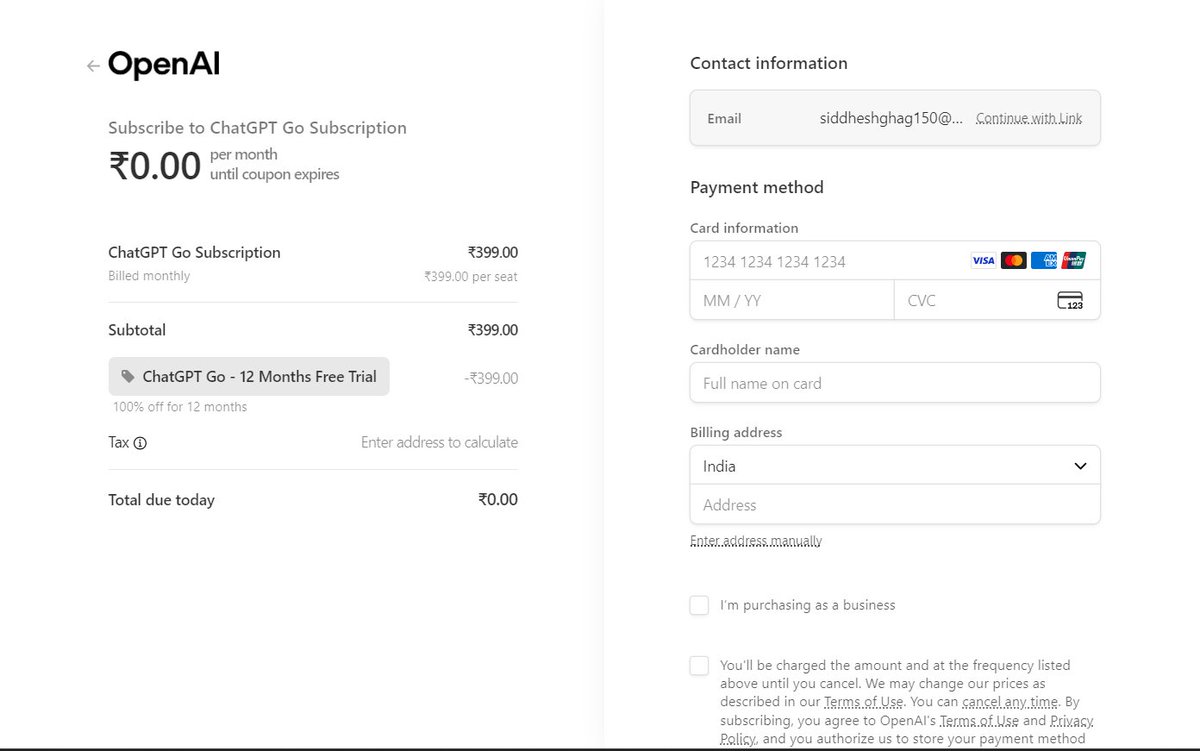Click Subscribe to ChatGPT Go Subscription heading
The width and height of the screenshot is (1200, 751).
pyautogui.click(x=257, y=128)
